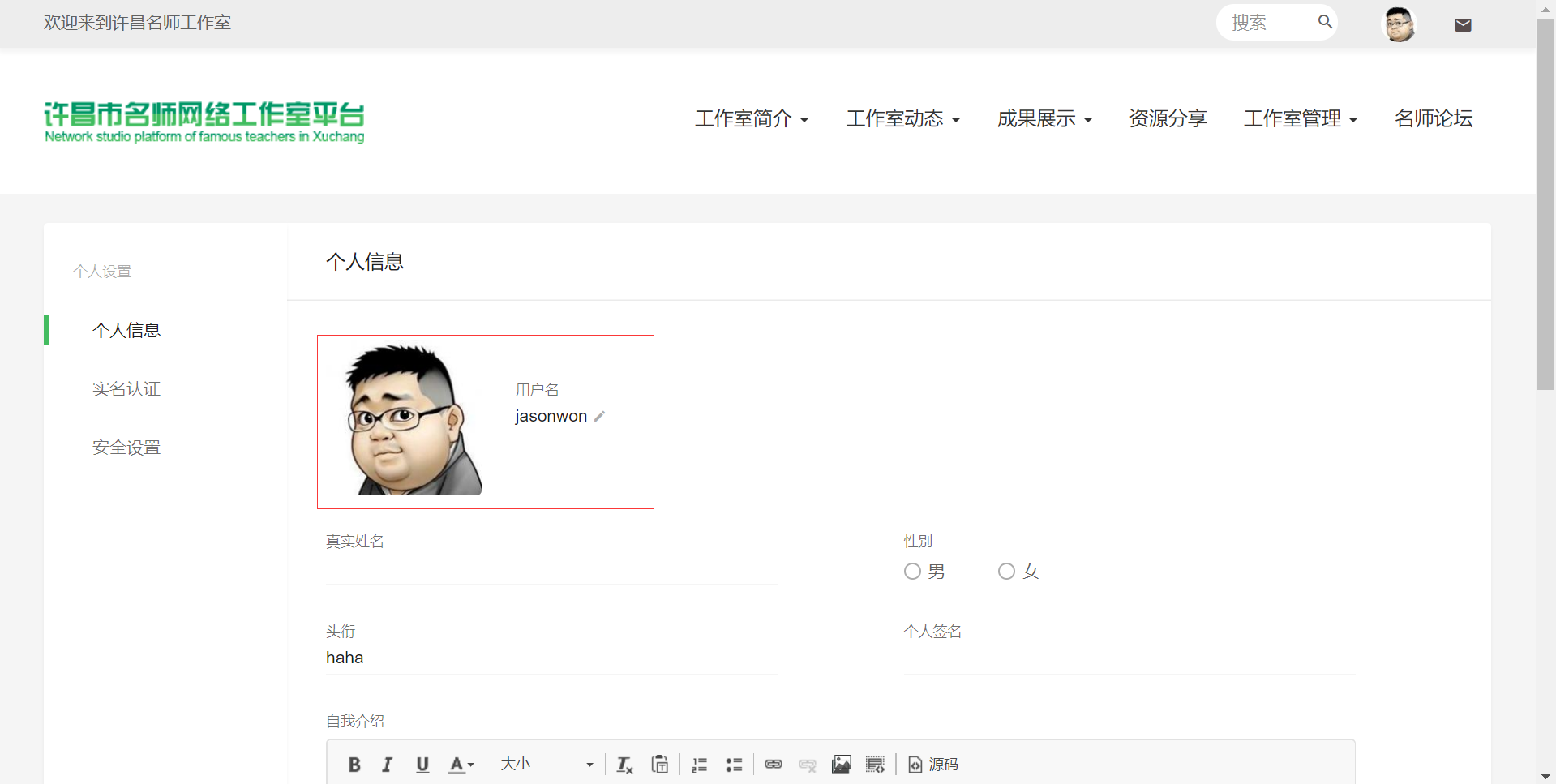
Task: Click the scrollbar up arrow
Action: point(1545,9)
